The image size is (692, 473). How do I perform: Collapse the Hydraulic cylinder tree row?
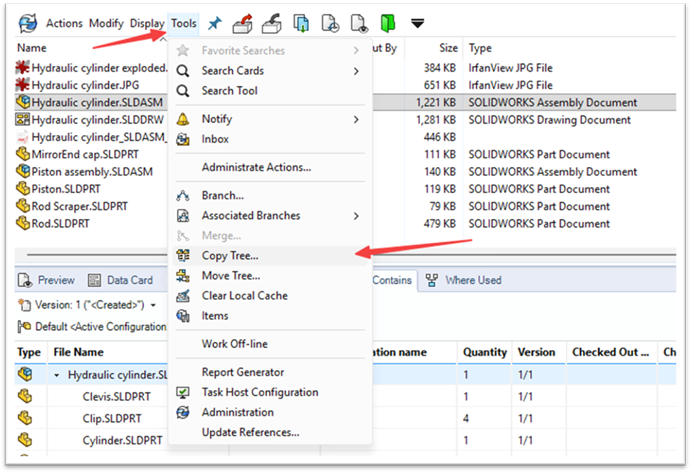[x=56, y=375]
